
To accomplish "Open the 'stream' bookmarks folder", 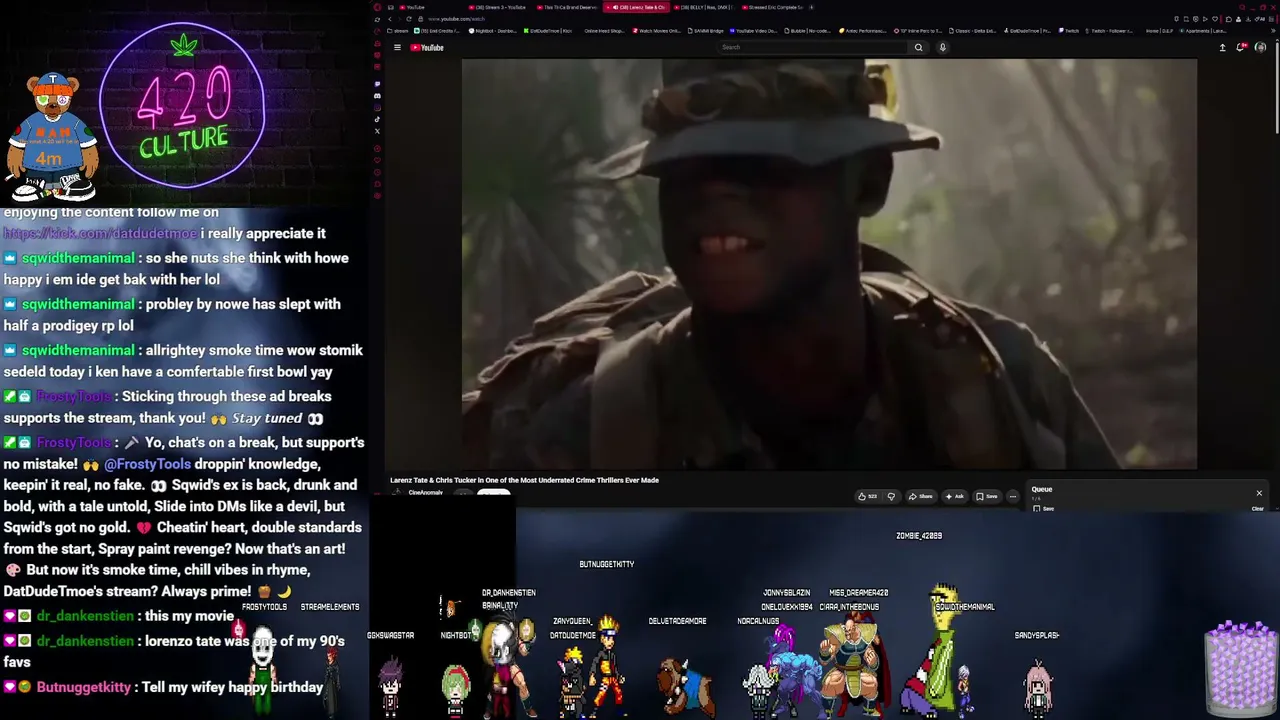I will pyautogui.click(x=398, y=31).
